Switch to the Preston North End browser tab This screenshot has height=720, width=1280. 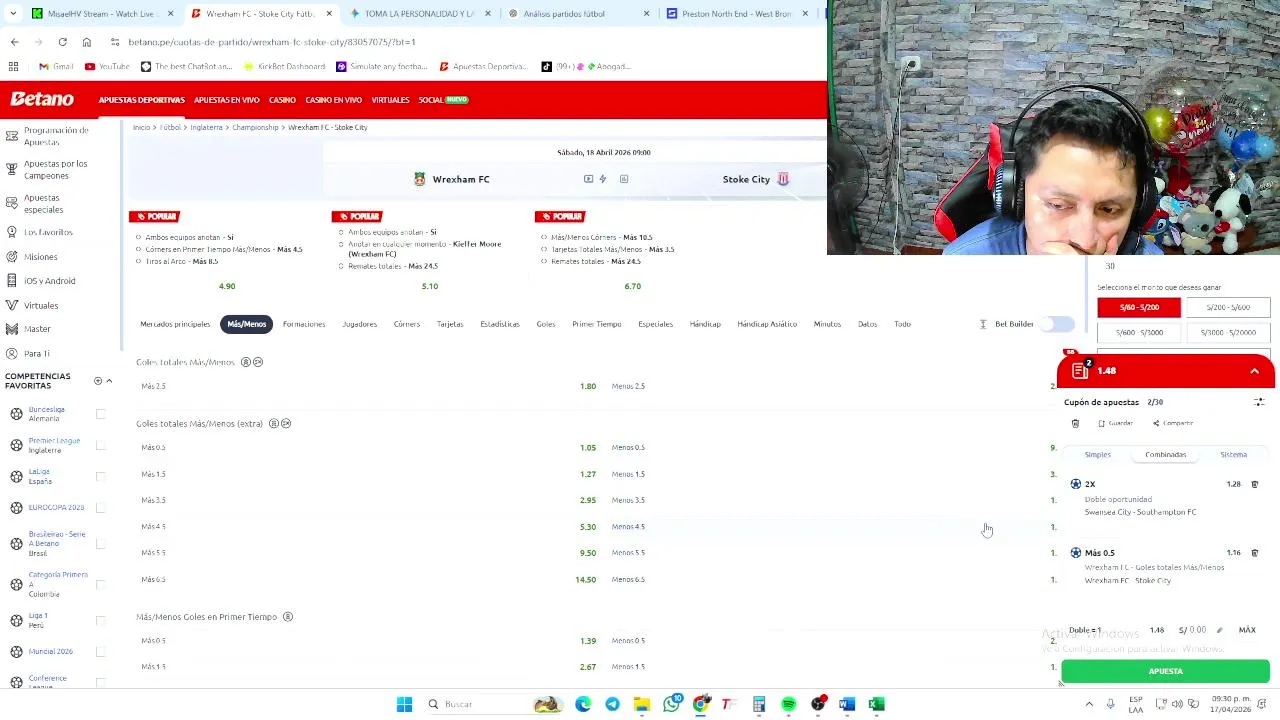coord(737,13)
